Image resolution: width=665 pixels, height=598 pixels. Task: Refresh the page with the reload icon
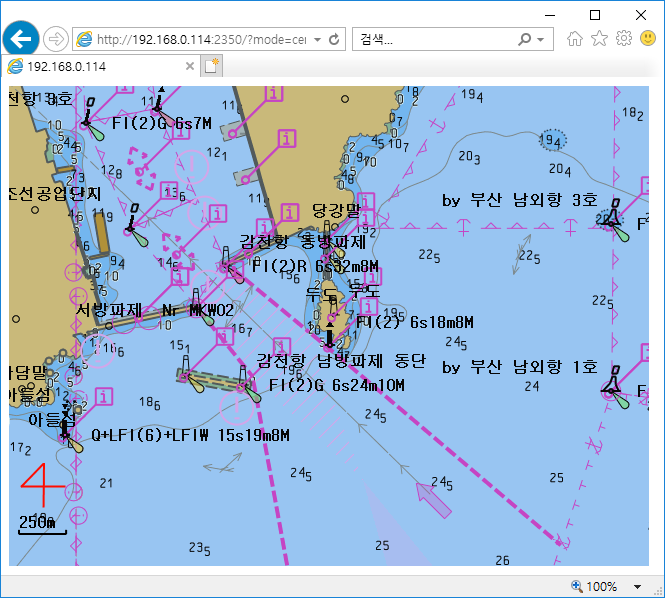[334, 40]
